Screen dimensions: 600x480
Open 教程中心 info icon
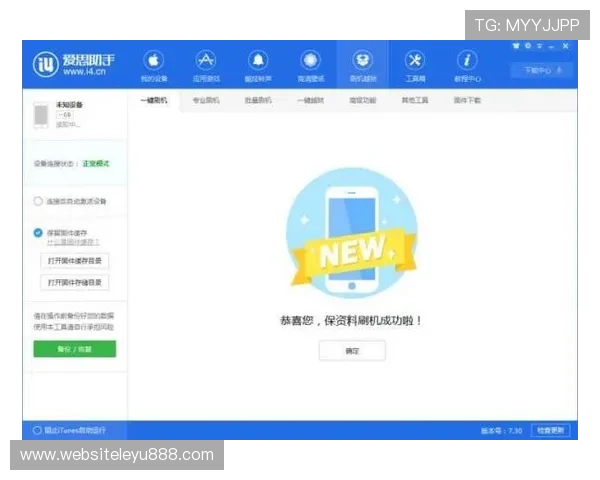[x=467, y=60]
